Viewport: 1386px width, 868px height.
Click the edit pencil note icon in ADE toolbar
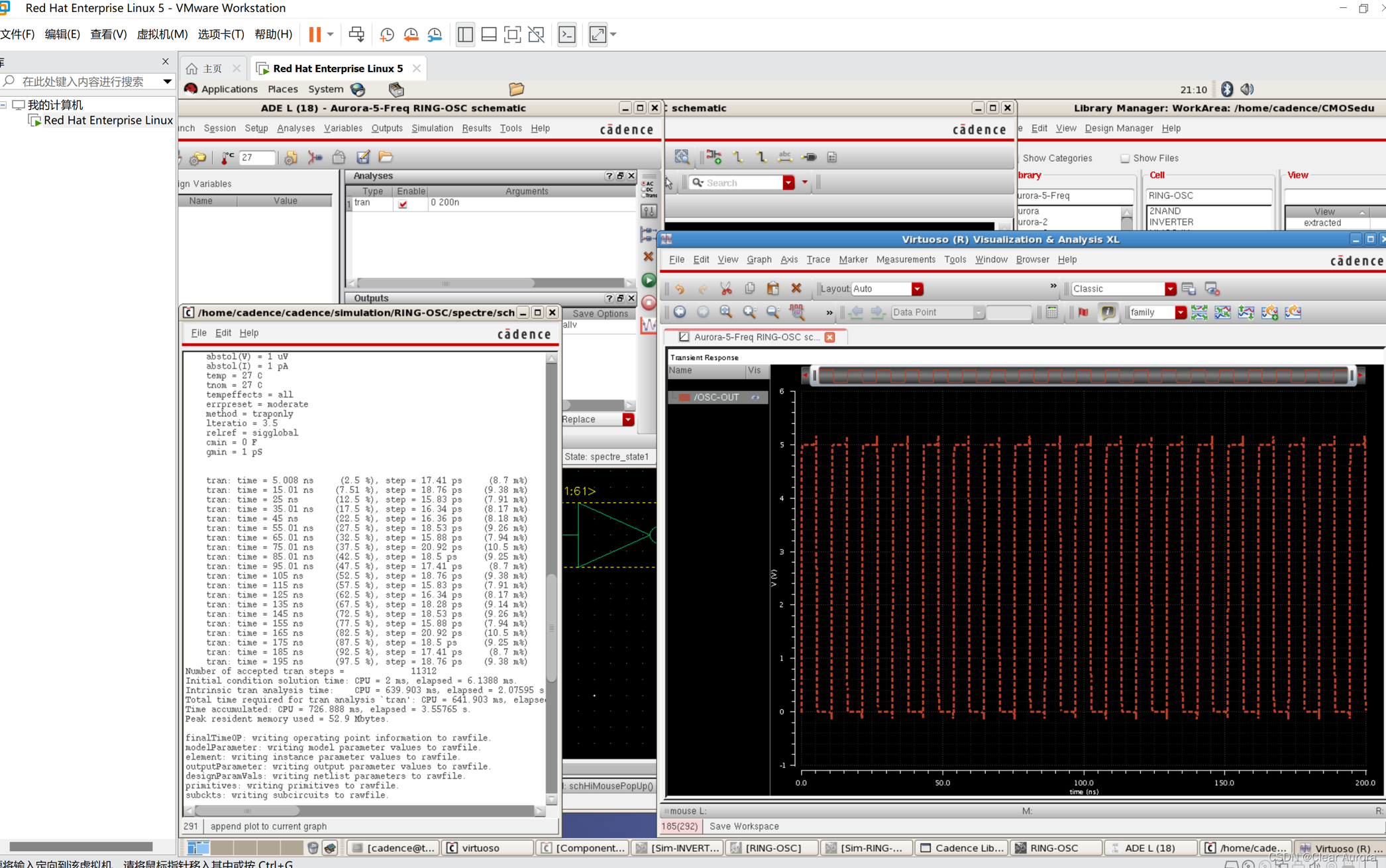click(363, 157)
